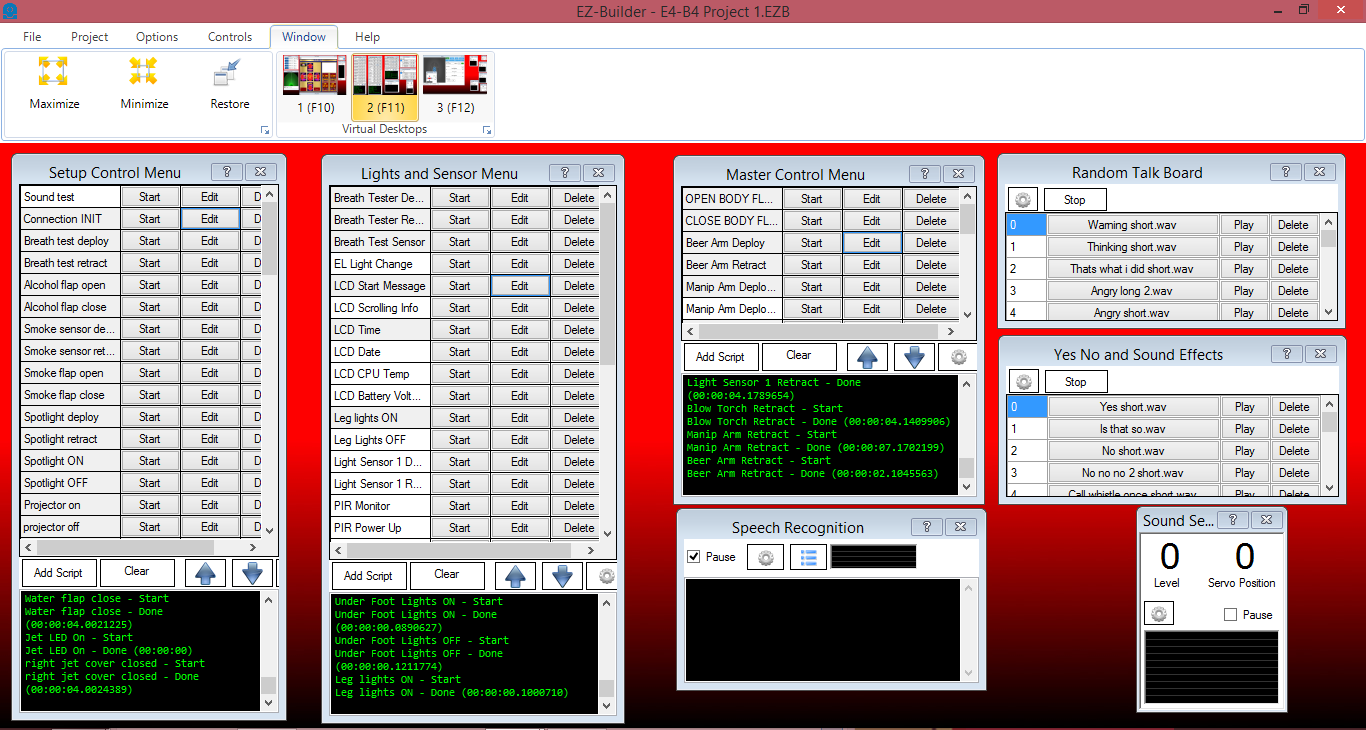Stop playback in Yes No and Sound Effects
Screen dimensions: 1366x730
pyautogui.click(x=1076, y=382)
